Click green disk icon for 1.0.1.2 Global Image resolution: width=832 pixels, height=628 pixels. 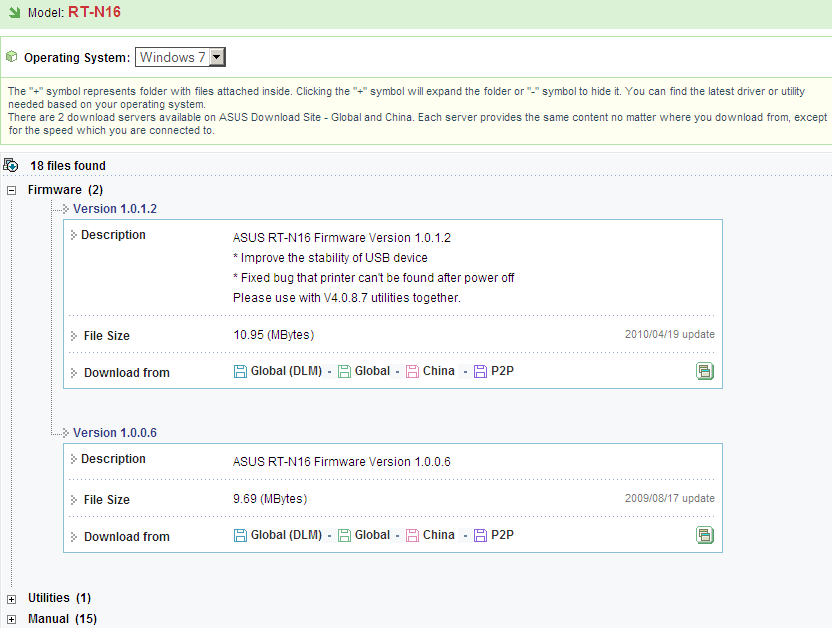344,371
